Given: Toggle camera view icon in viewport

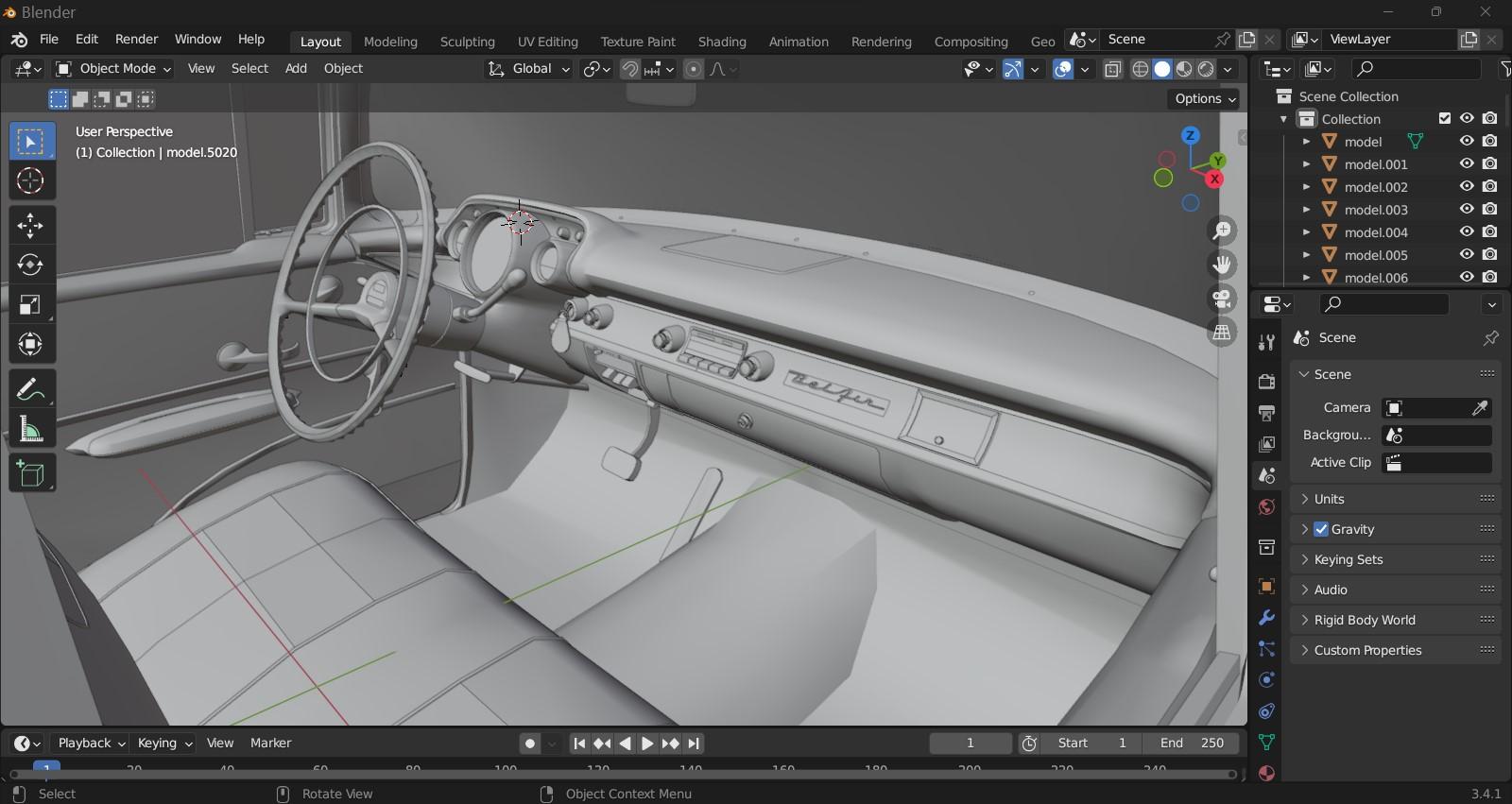Looking at the screenshot, I should click(x=1222, y=299).
